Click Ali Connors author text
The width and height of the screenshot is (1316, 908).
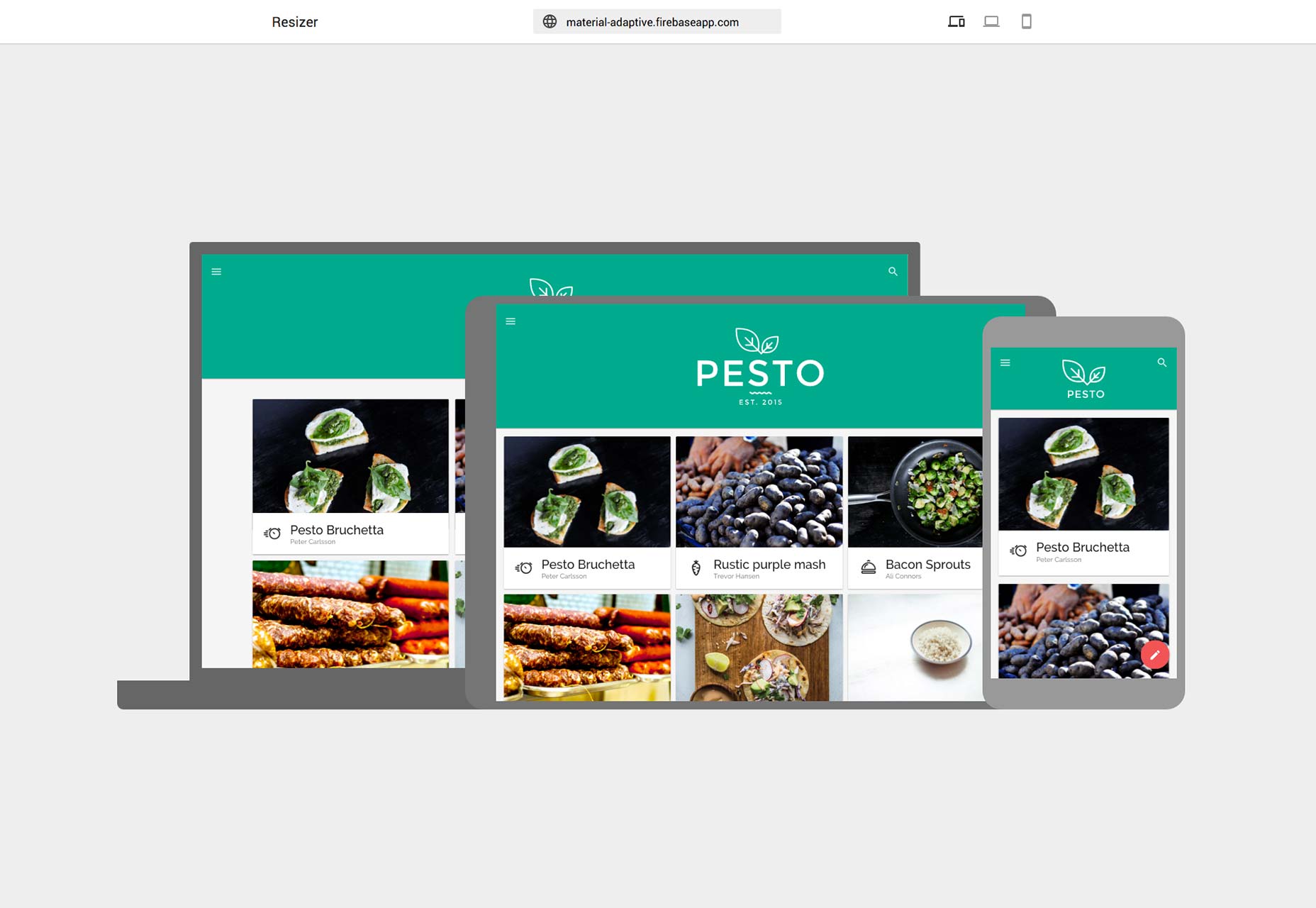(903, 576)
